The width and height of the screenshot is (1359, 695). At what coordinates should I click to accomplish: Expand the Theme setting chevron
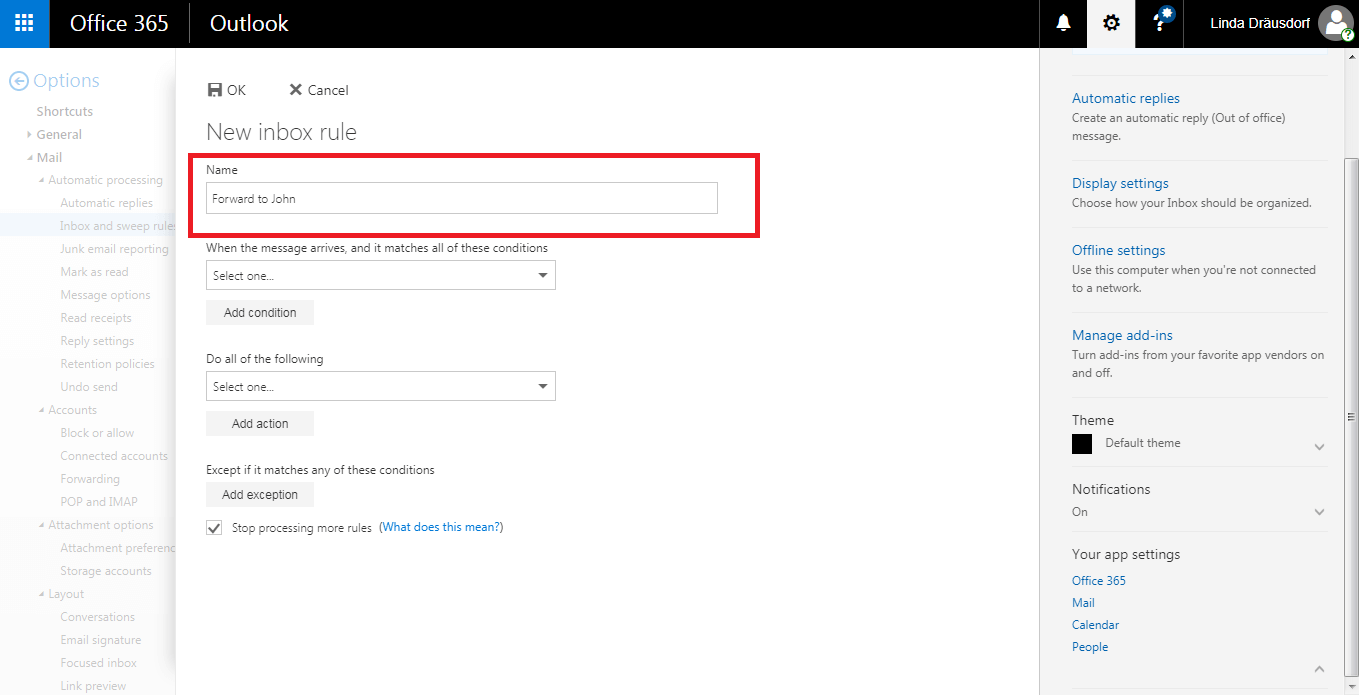point(1319,446)
